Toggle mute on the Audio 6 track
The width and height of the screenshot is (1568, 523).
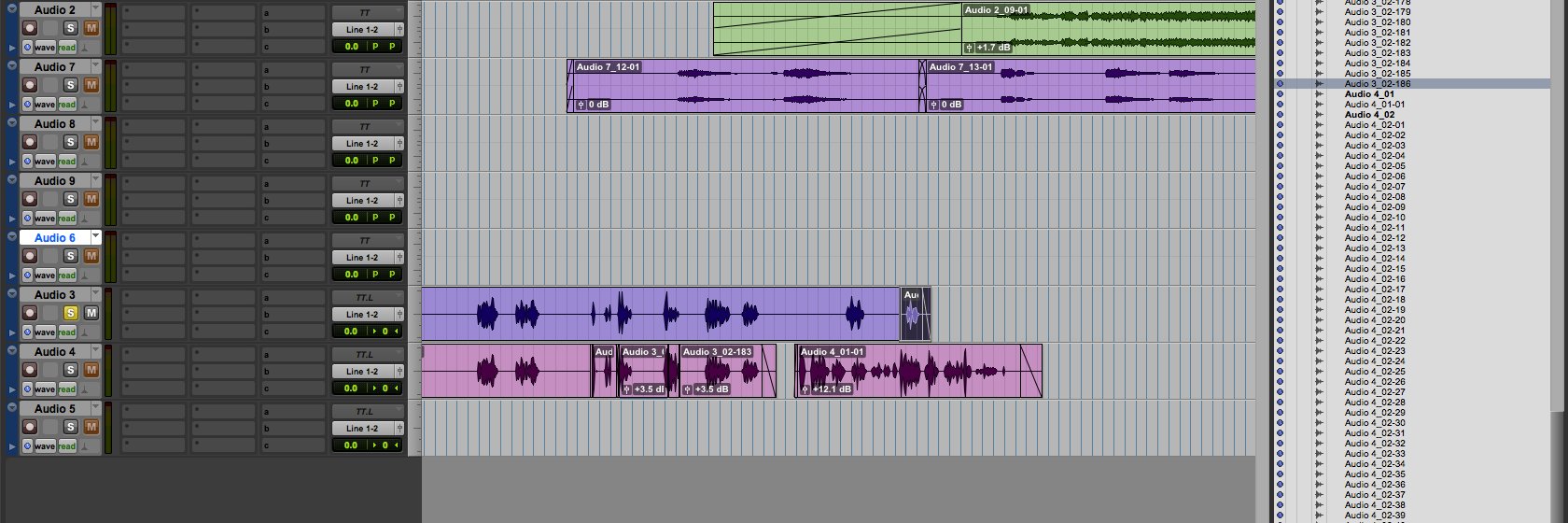point(91,256)
